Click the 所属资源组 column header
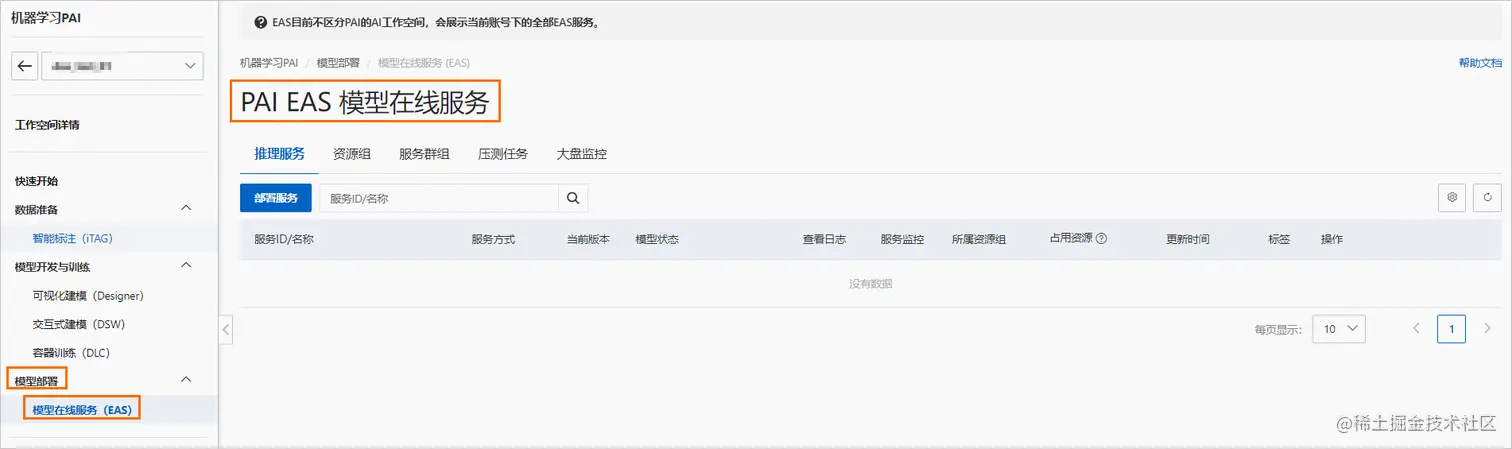1512x449 pixels. point(979,240)
